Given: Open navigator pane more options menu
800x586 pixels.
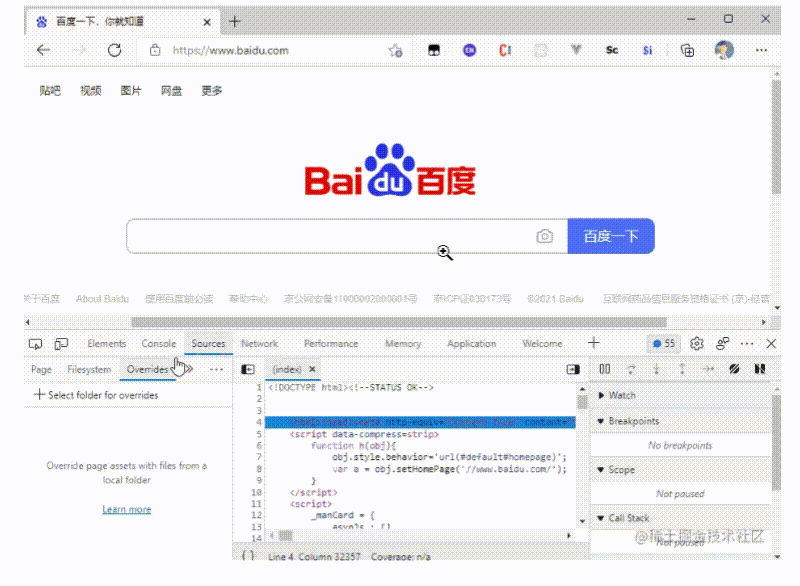Looking at the screenshot, I should point(216,369).
